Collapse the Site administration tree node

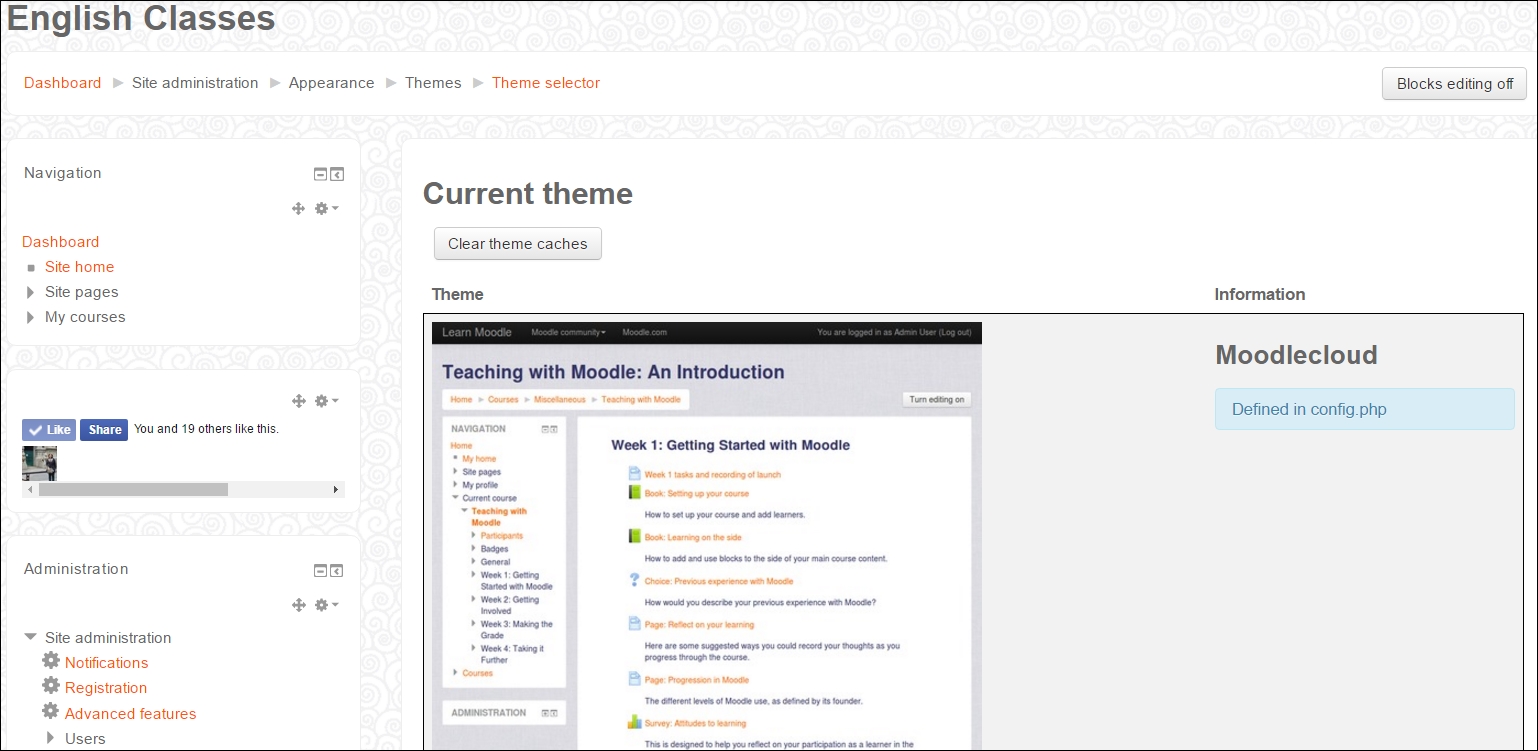click(31, 637)
